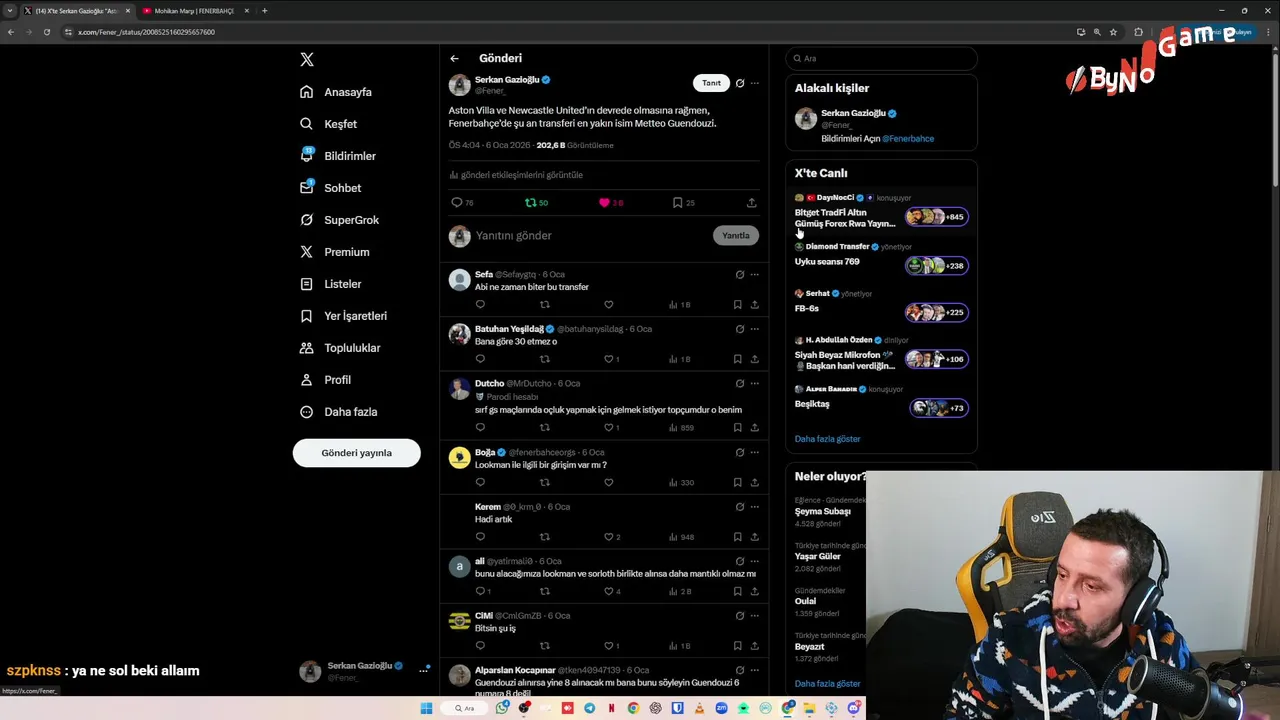Open more options on Alparslan Kocapınar's reply
Viewport: 1280px width, 720px height.
(755, 670)
